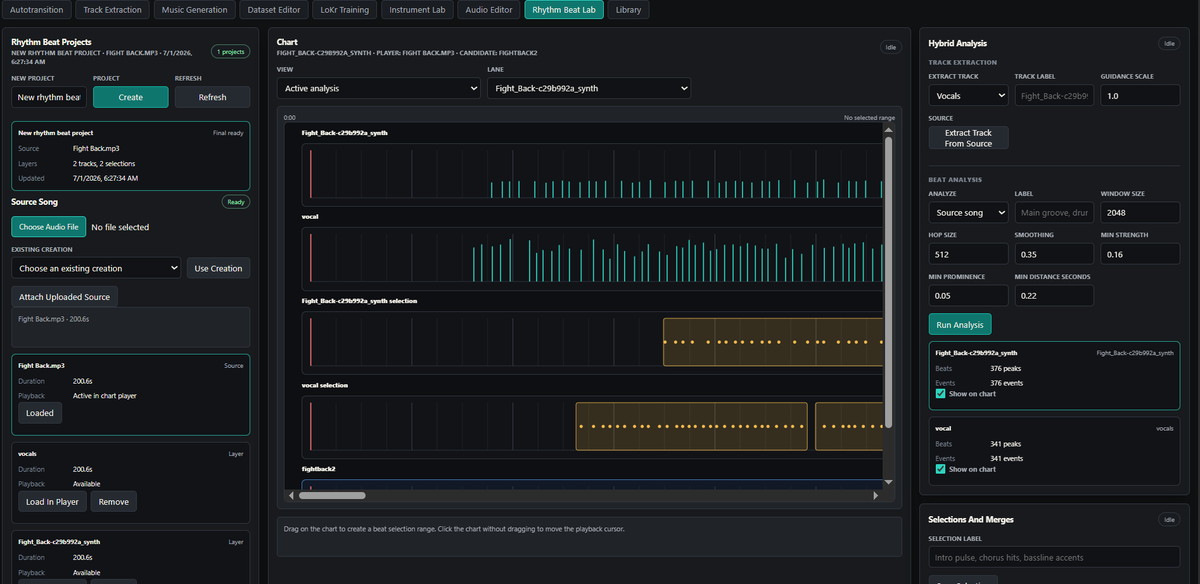Click the Min Prominence field
The width and height of the screenshot is (1200, 584).
point(968,295)
